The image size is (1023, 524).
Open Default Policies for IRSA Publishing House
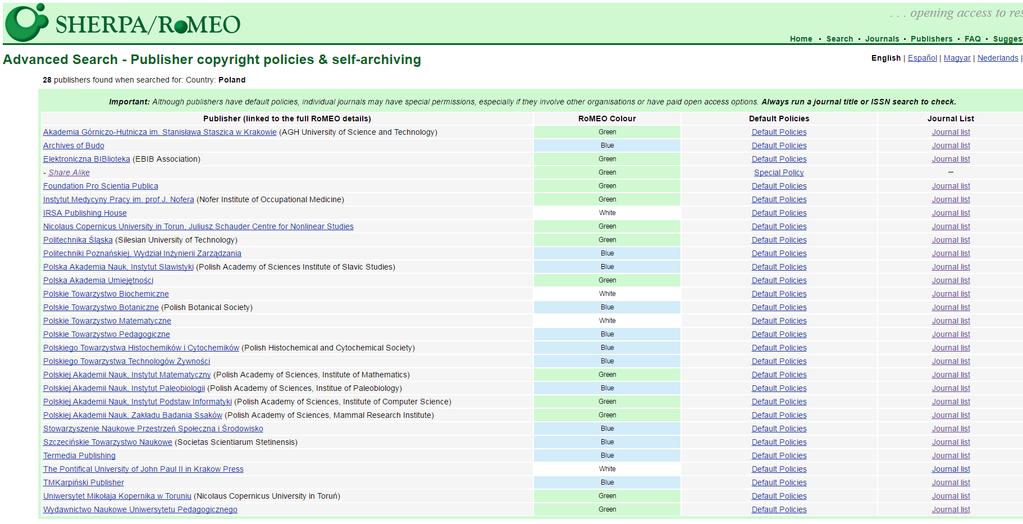click(x=779, y=213)
